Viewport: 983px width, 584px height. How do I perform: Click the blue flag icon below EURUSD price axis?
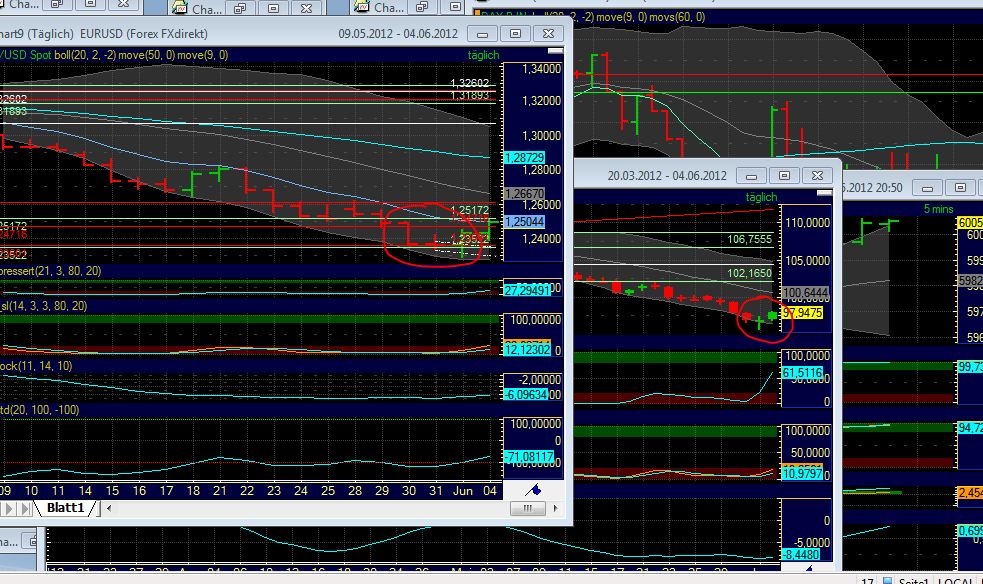534,490
